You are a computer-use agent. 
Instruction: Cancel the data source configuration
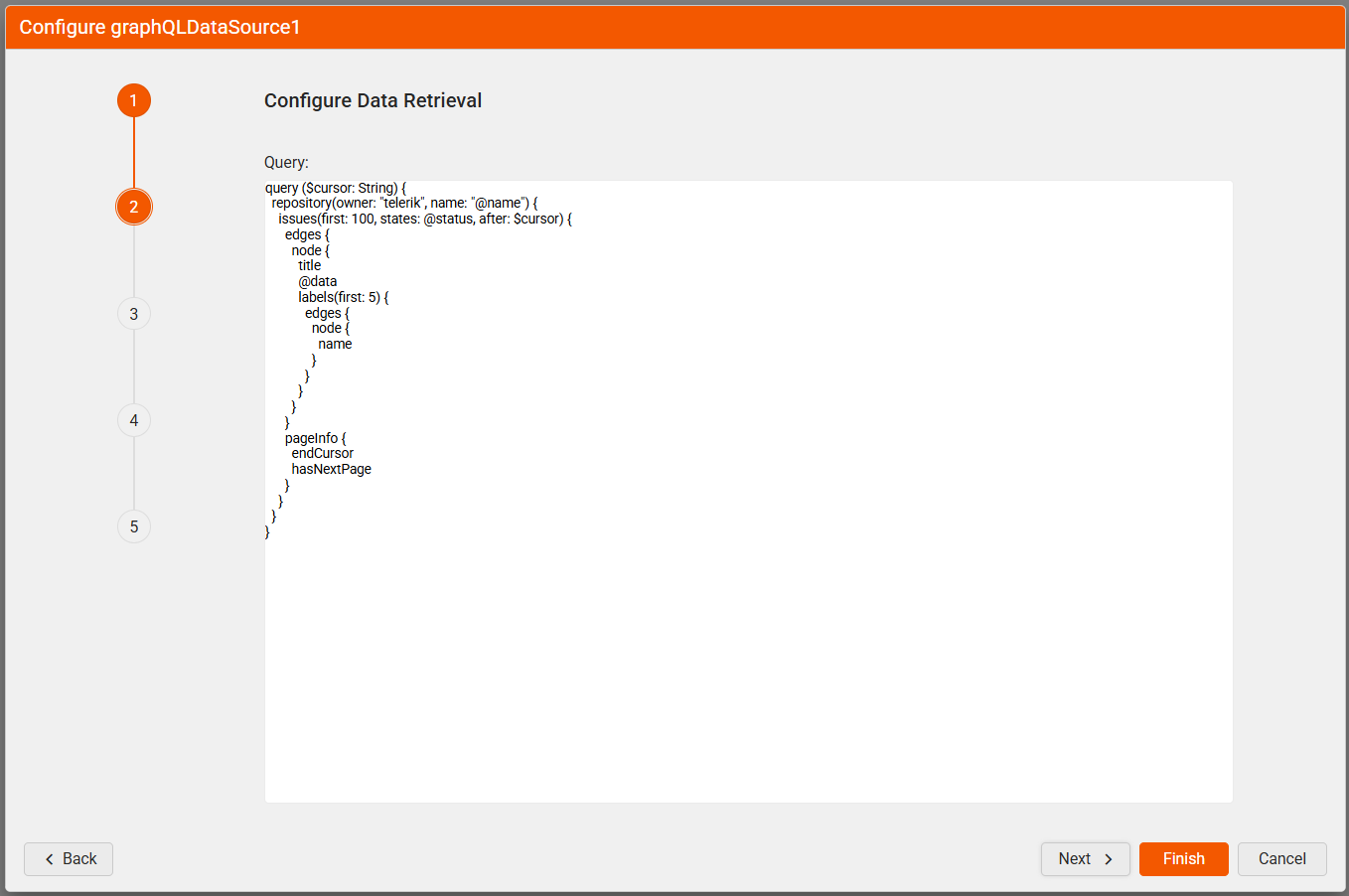[x=1281, y=859]
